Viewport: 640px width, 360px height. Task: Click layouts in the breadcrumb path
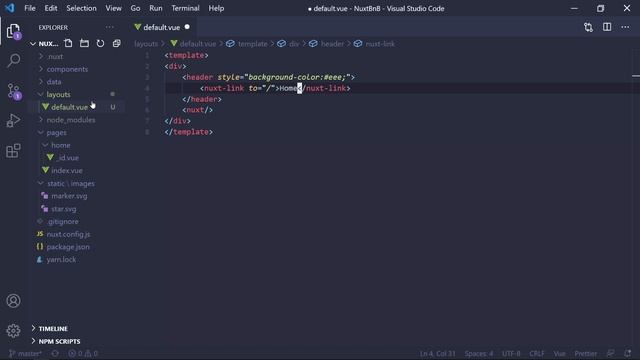tap(146, 44)
